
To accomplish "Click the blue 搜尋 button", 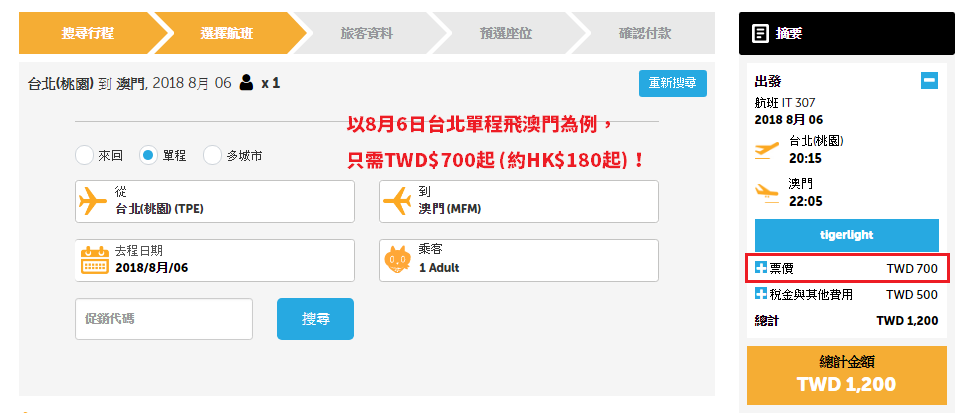I will point(315,319).
